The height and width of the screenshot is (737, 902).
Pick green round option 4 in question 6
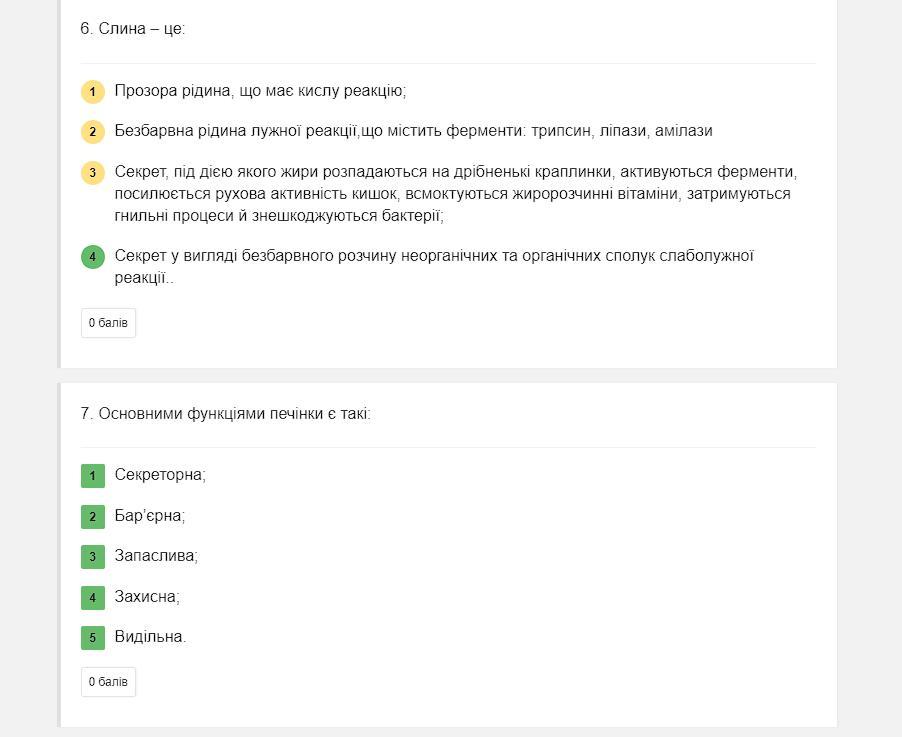93,257
